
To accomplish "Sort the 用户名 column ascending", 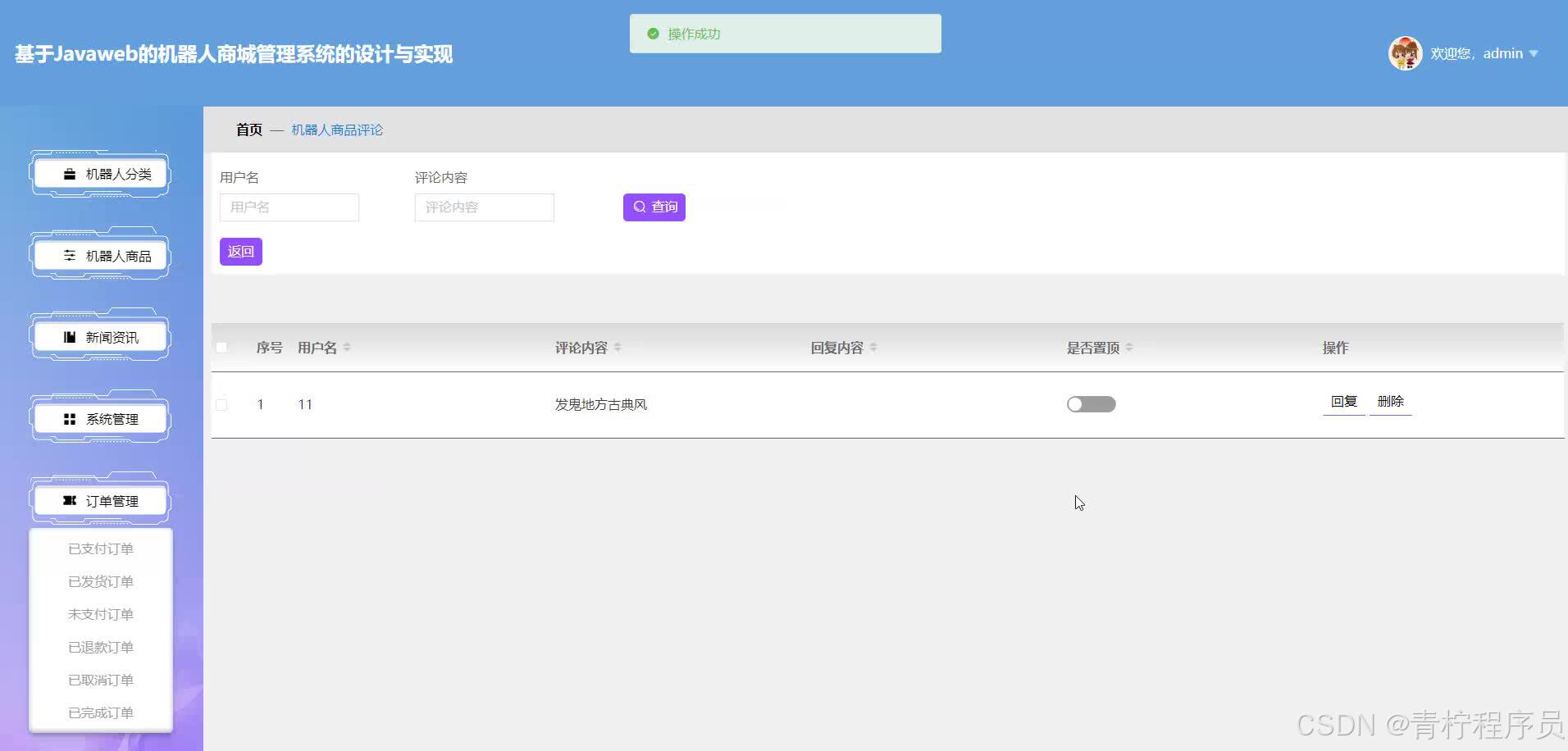I will 348,343.
